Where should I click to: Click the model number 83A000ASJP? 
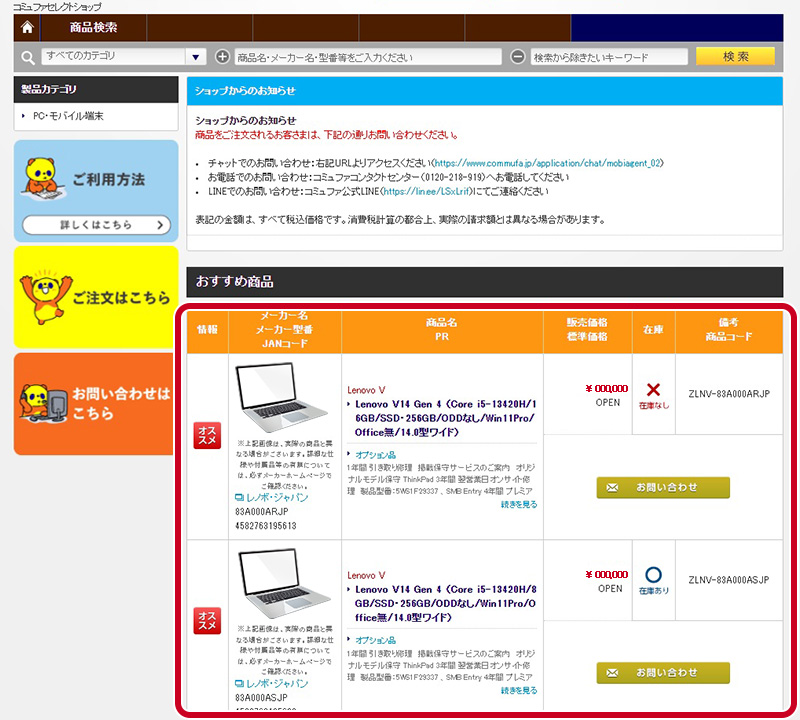coord(261,698)
